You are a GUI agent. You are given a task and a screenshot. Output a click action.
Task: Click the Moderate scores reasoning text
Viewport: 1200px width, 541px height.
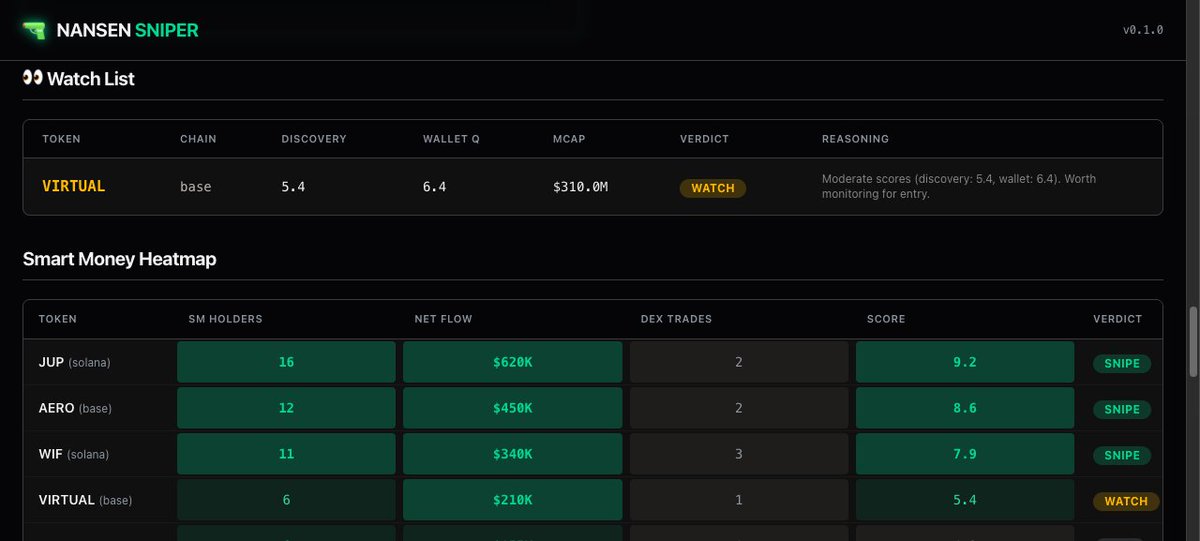[x=959, y=187]
